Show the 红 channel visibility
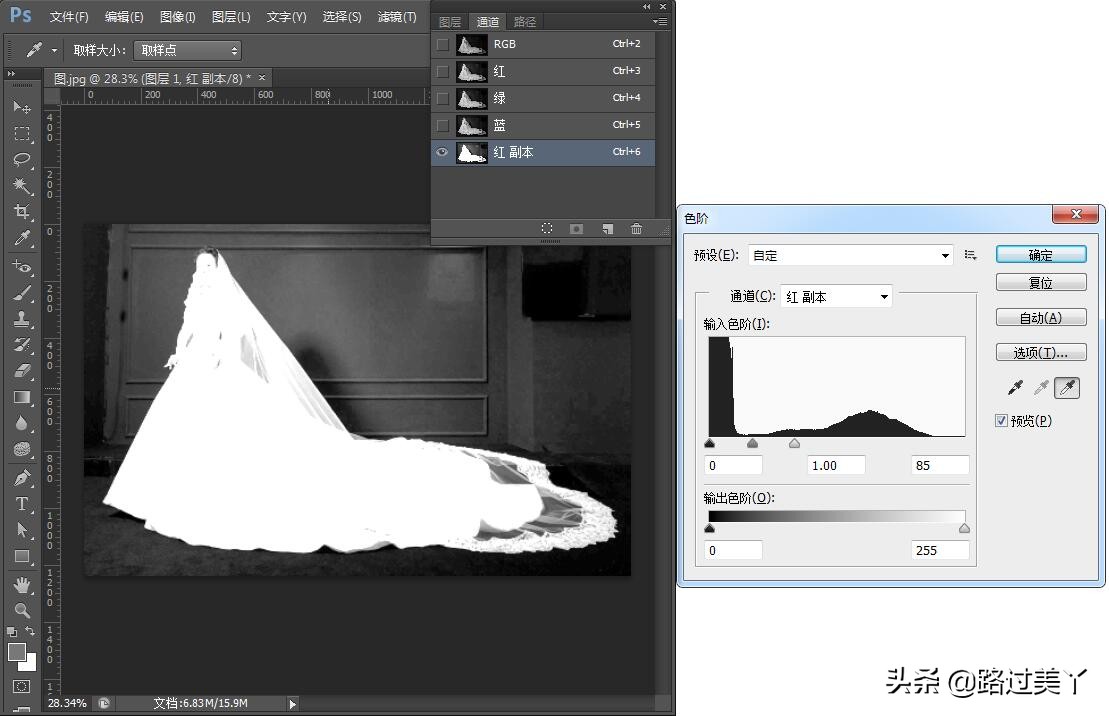This screenshot has height=716, width=1109. [x=443, y=71]
